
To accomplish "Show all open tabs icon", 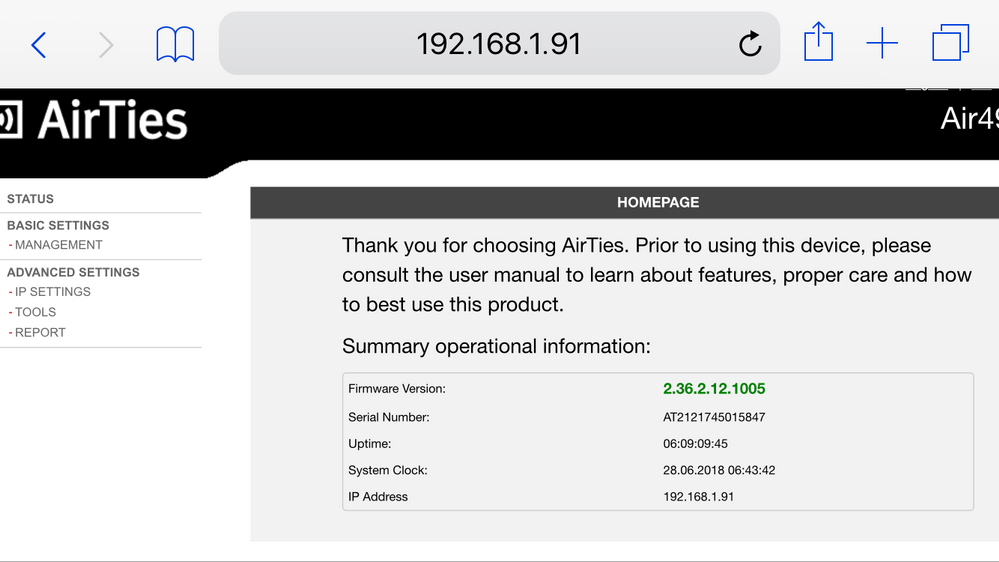I will (950, 44).
